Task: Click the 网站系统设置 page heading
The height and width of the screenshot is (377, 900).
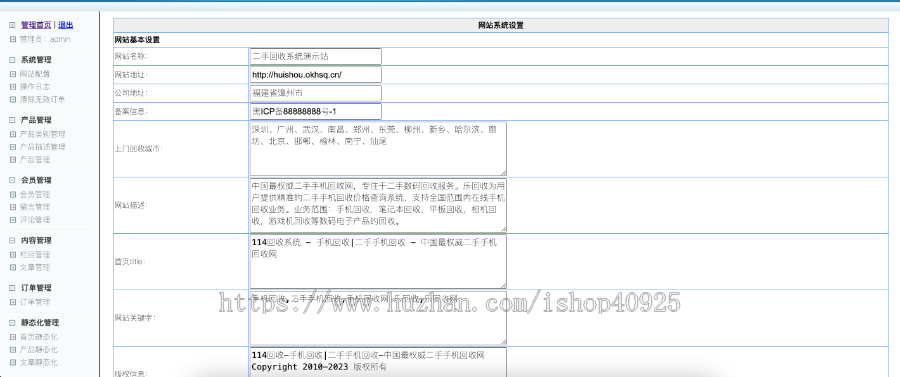Action: pos(501,25)
